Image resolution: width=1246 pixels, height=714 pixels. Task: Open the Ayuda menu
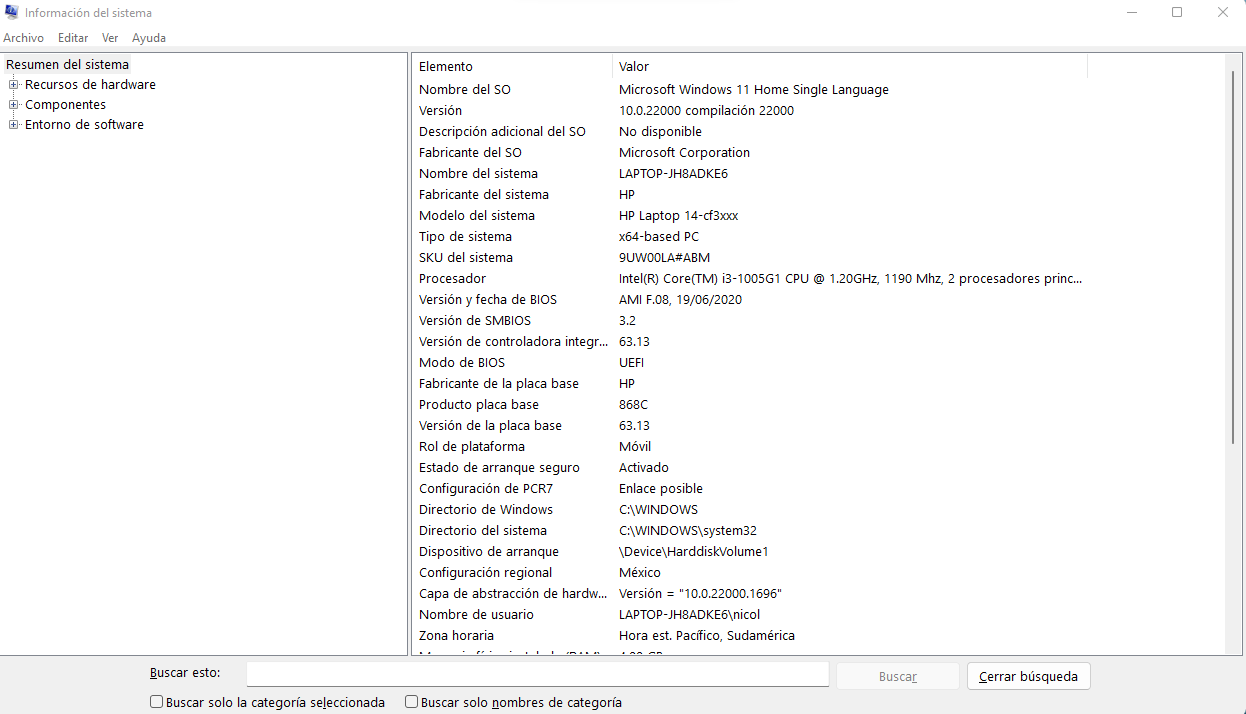149,38
